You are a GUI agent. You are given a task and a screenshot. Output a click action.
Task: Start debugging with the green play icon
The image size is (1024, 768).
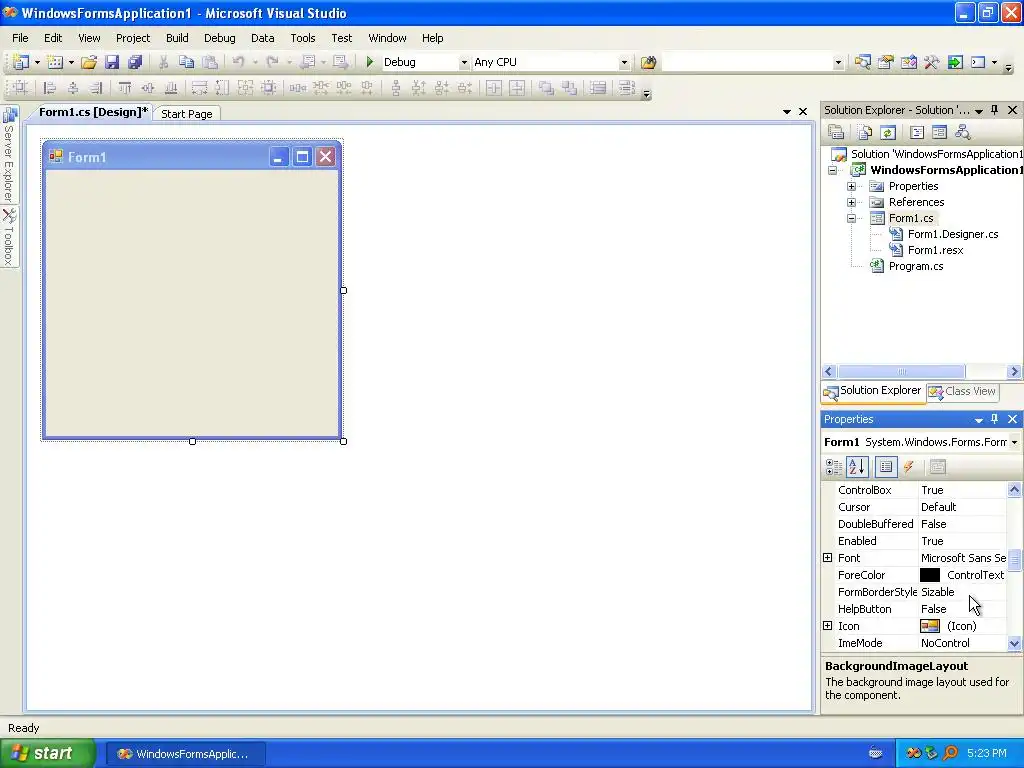tap(370, 62)
